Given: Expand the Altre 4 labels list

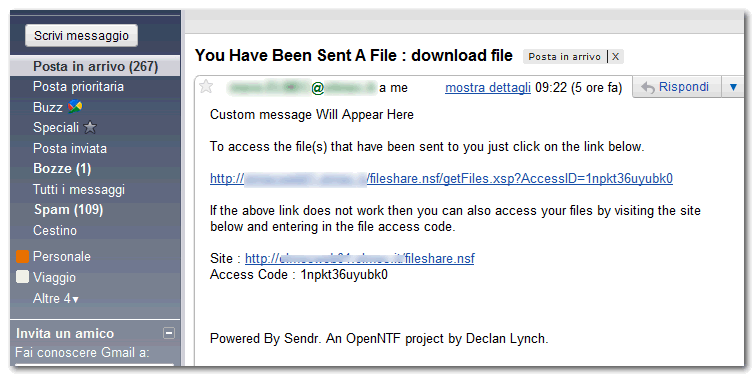Looking at the screenshot, I should pyautogui.click(x=56, y=299).
